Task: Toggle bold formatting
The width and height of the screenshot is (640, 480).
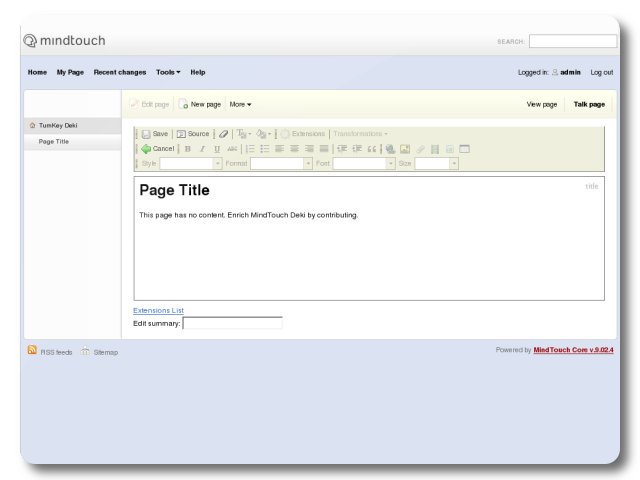Action: click(x=187, y=149)
